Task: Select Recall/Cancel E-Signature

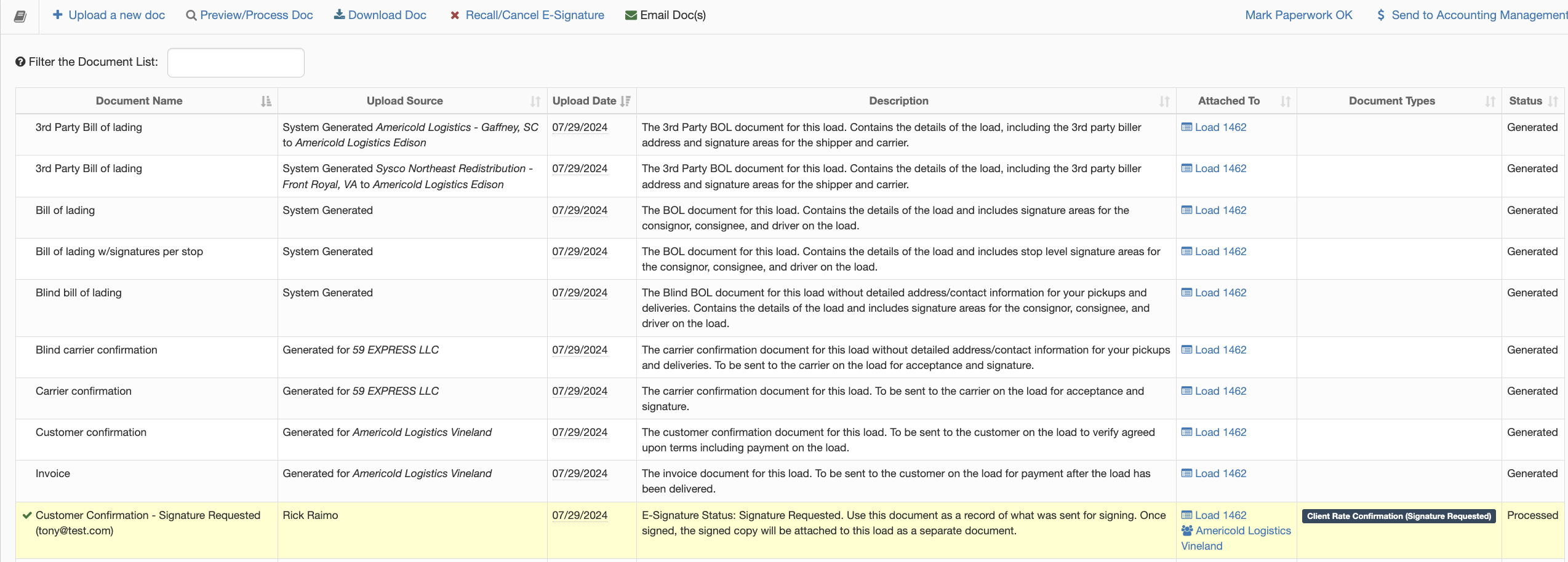Action: (x=527, y=15)
